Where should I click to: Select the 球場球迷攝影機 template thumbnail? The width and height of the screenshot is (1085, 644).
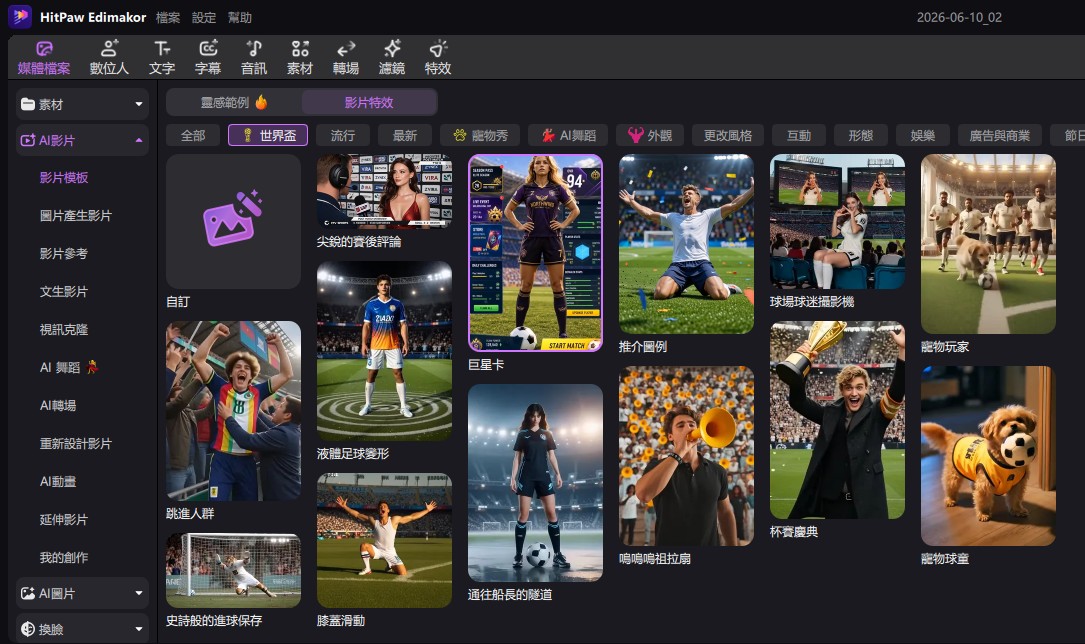(x=837, y=221)
